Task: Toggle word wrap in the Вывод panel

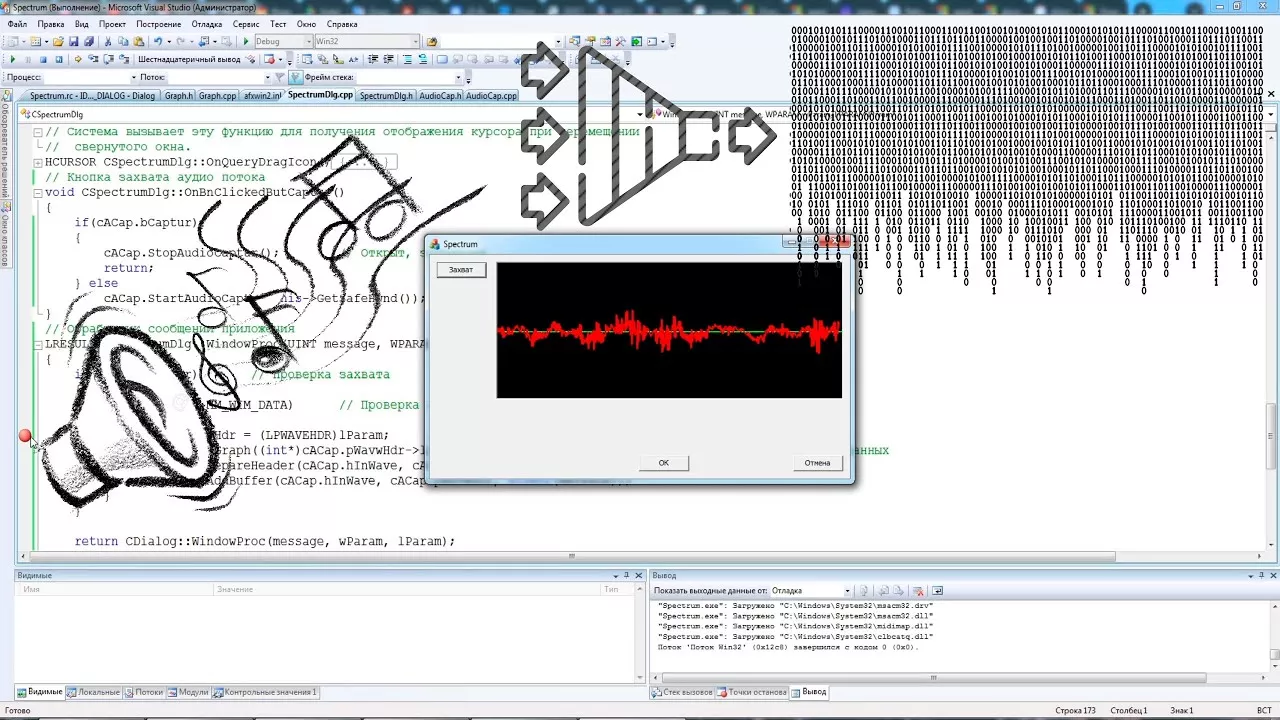Action: click(x=937, y=591)
